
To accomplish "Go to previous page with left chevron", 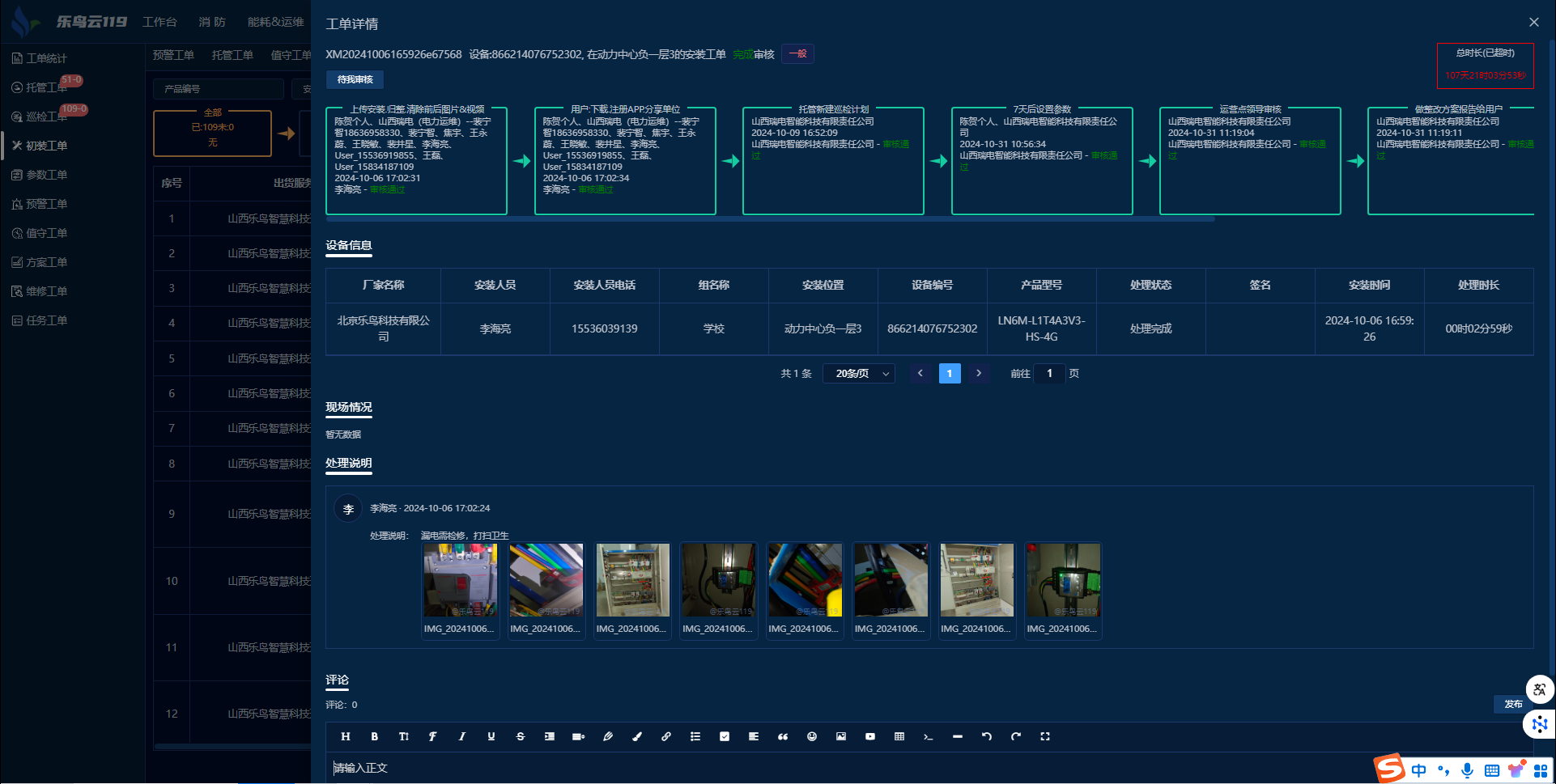I will (x=920, y=374).
